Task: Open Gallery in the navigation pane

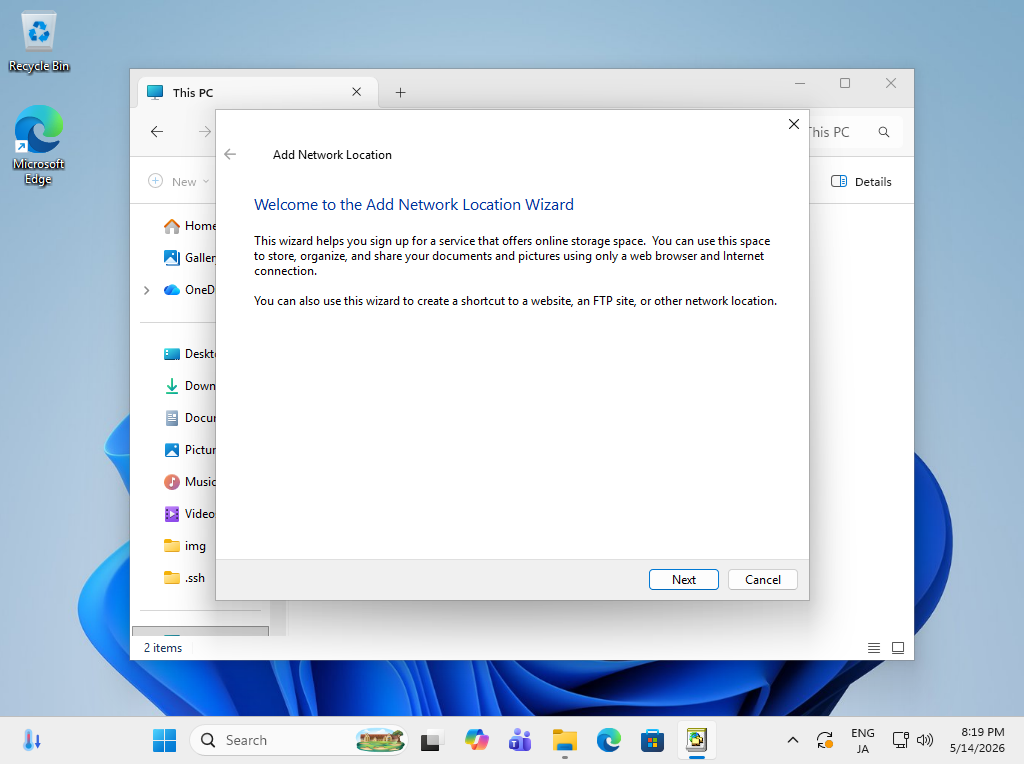Action: 189,258
